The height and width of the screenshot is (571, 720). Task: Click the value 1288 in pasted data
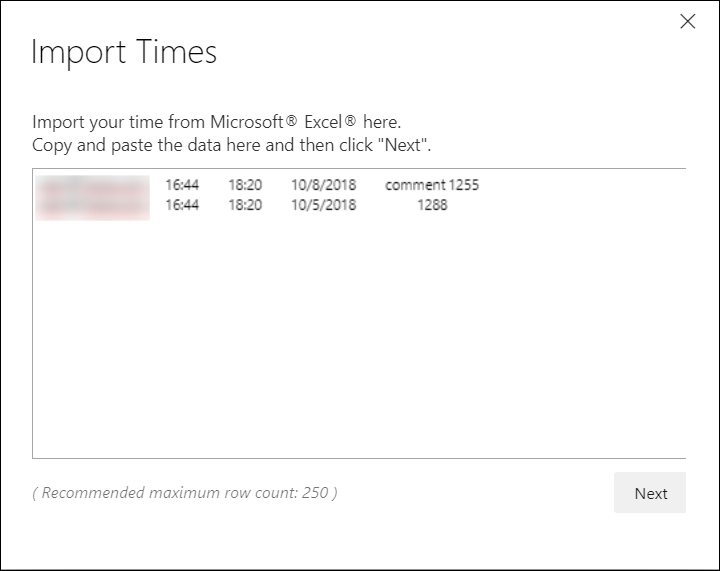click(432, 204)
